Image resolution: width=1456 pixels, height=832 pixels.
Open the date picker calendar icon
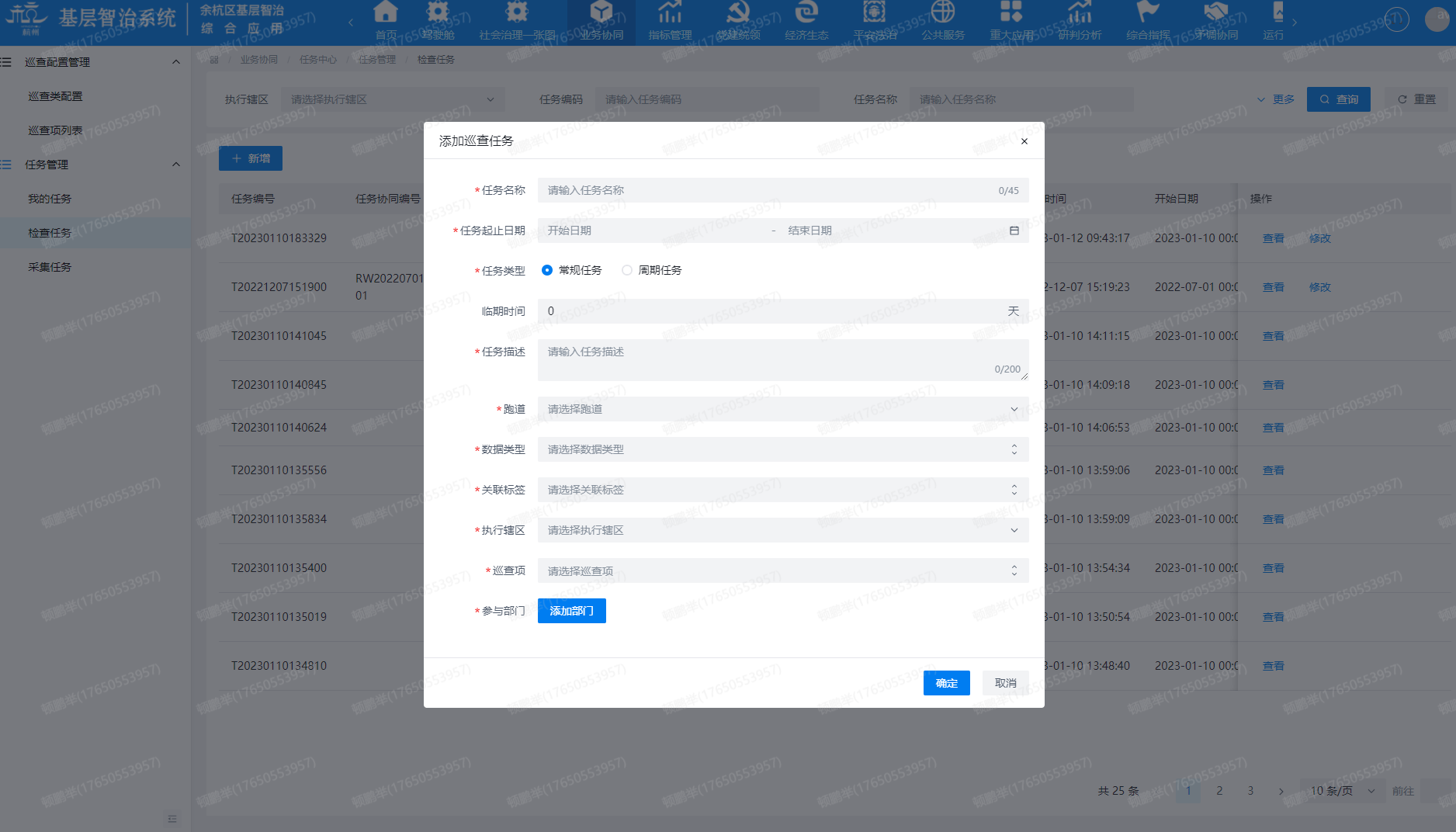tap(1014, 231)
